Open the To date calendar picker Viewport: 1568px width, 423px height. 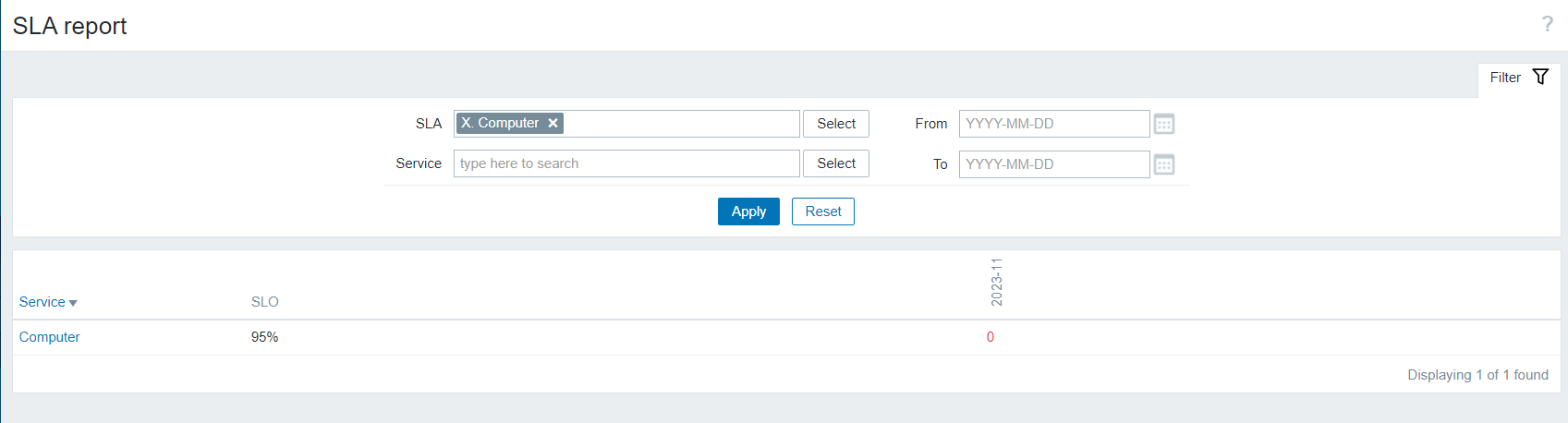(x=1163, y=164)
